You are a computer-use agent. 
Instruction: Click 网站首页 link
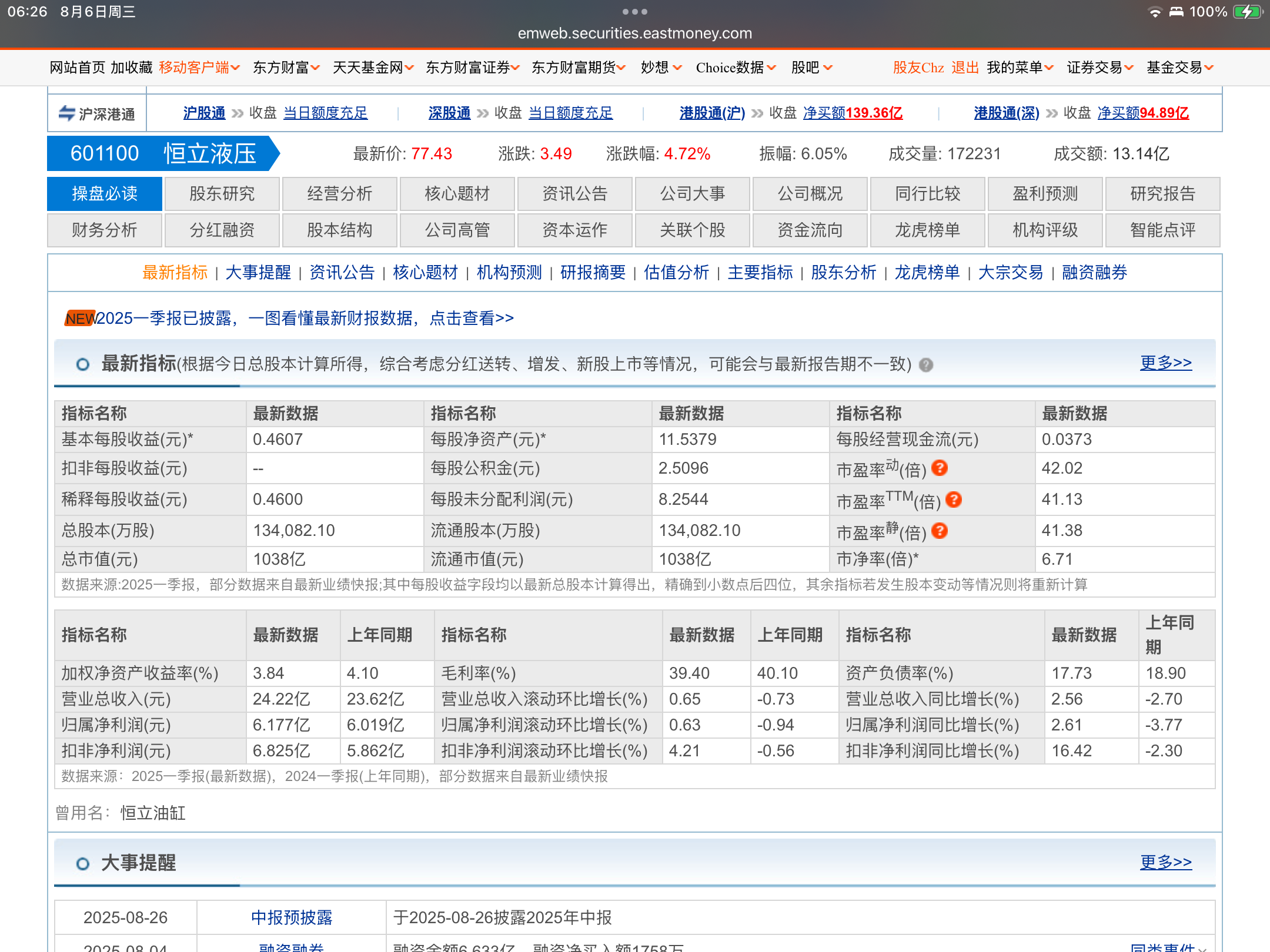click(78, 68)
